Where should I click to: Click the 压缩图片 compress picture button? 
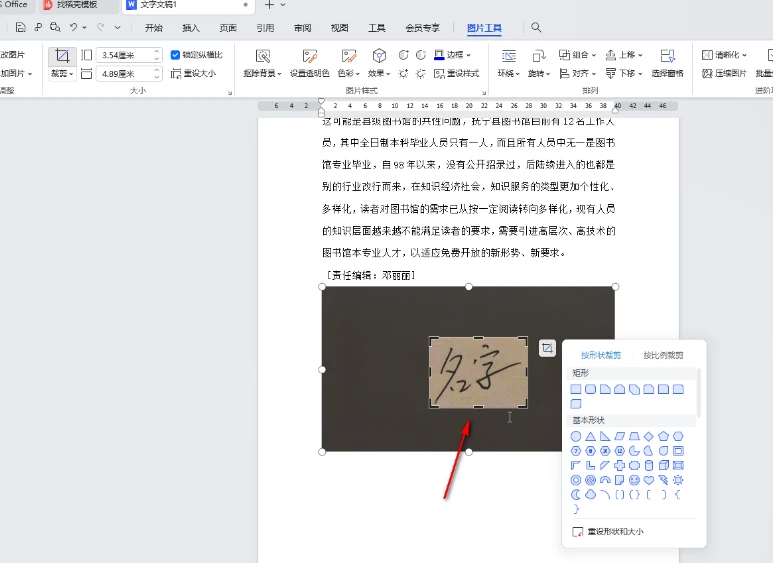(x=724, y=73)
